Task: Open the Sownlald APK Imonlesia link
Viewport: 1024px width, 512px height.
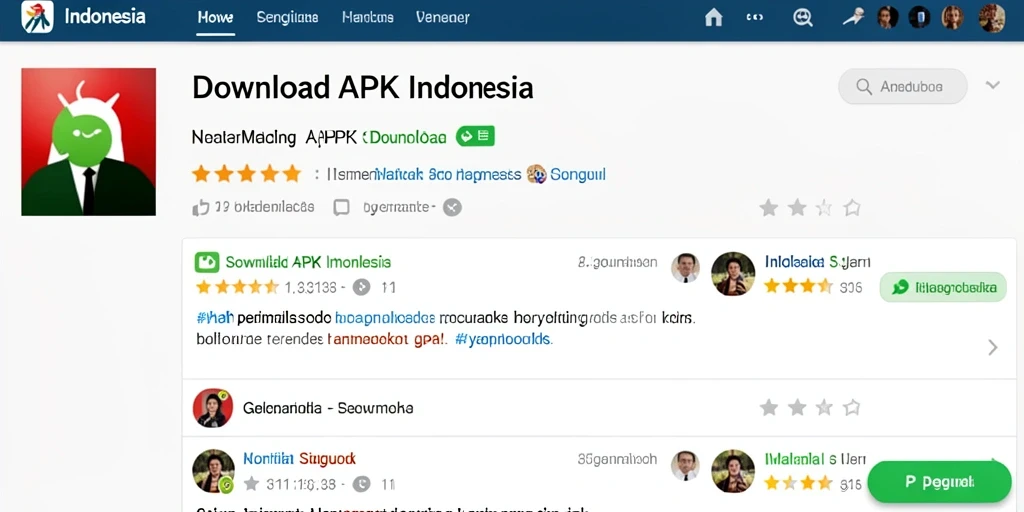Action: (308, 263)
